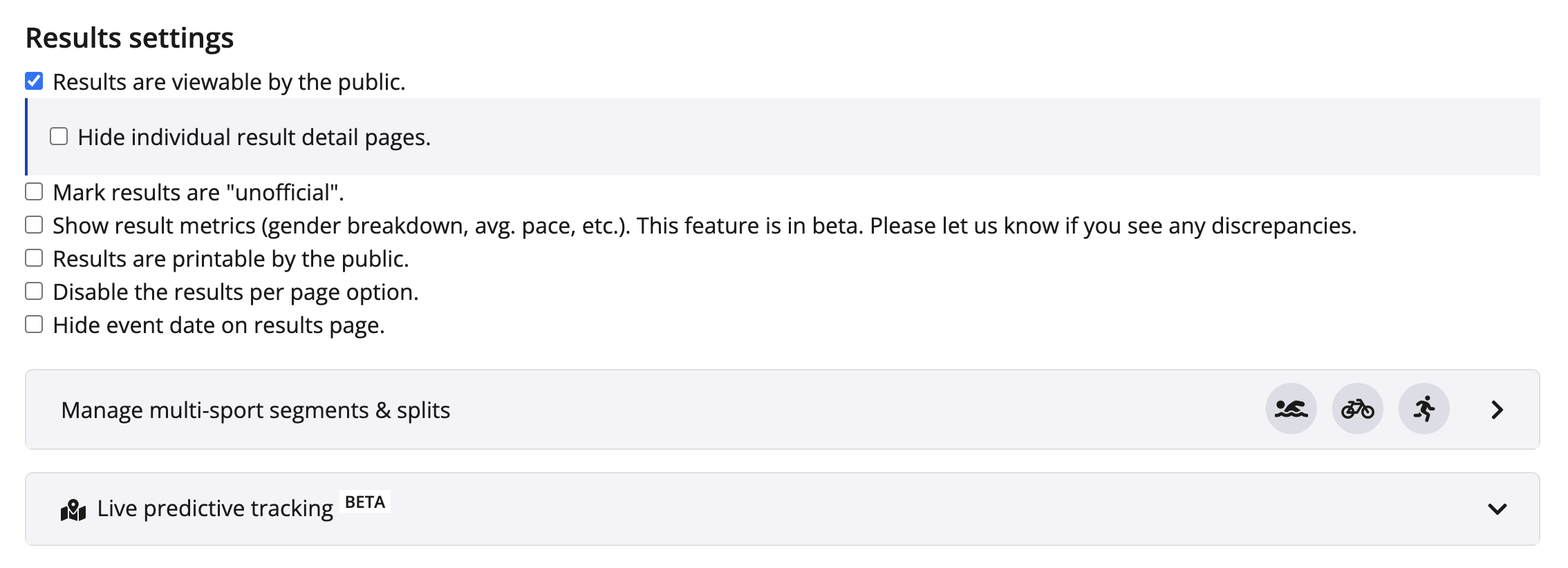Click the Show result metrics label text

pyautogui.click(x=704, y=226)
